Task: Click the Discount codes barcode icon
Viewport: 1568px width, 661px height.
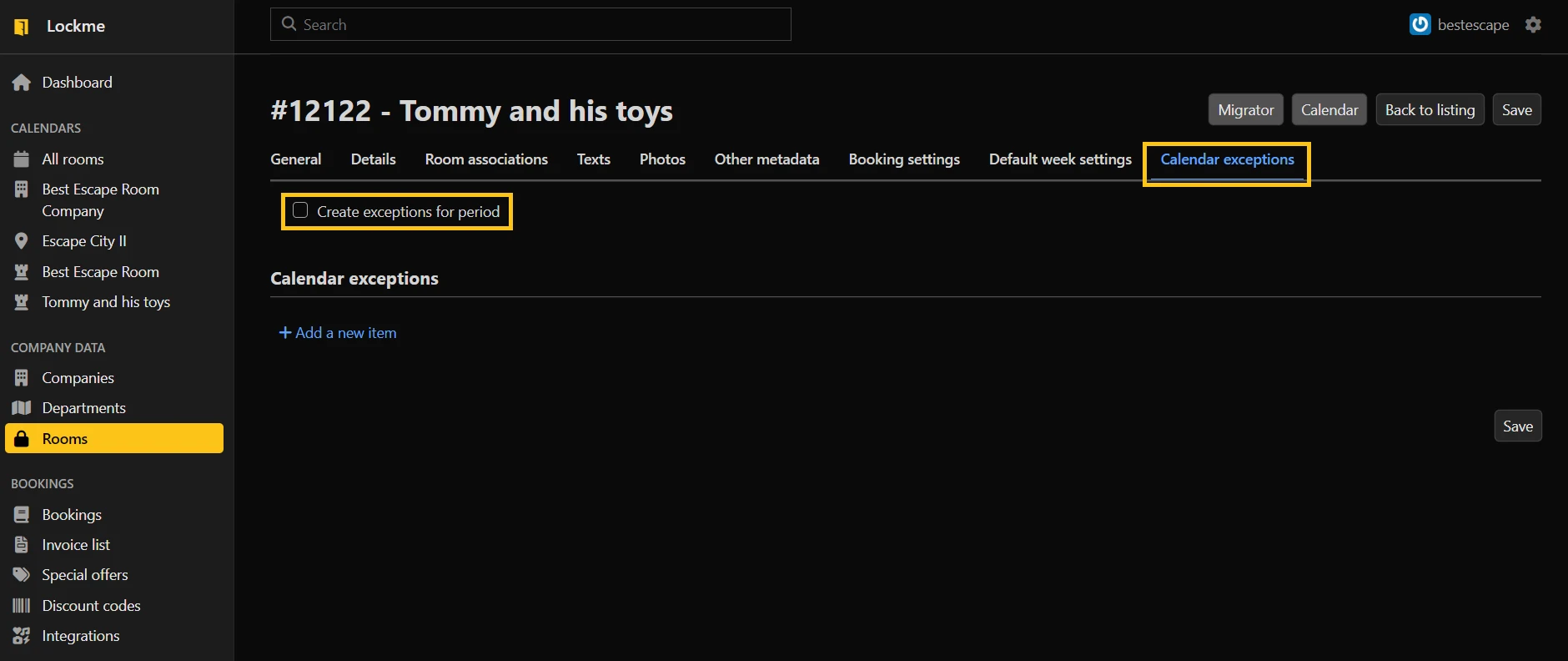Action: (22, 606)
